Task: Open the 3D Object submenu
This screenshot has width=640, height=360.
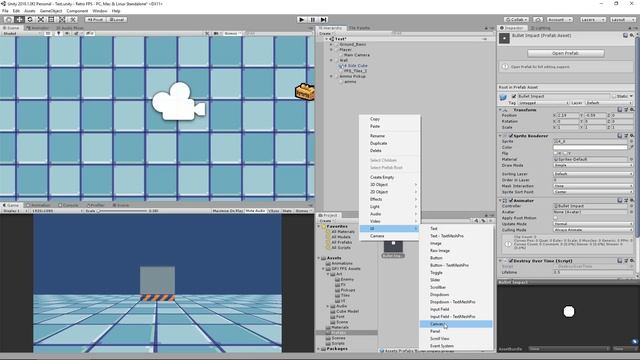Action: coord(389,184)
